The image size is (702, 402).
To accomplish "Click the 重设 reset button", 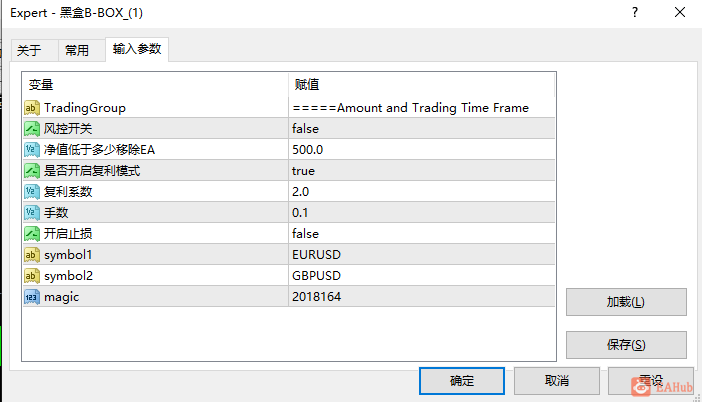I will coord(651,381).
